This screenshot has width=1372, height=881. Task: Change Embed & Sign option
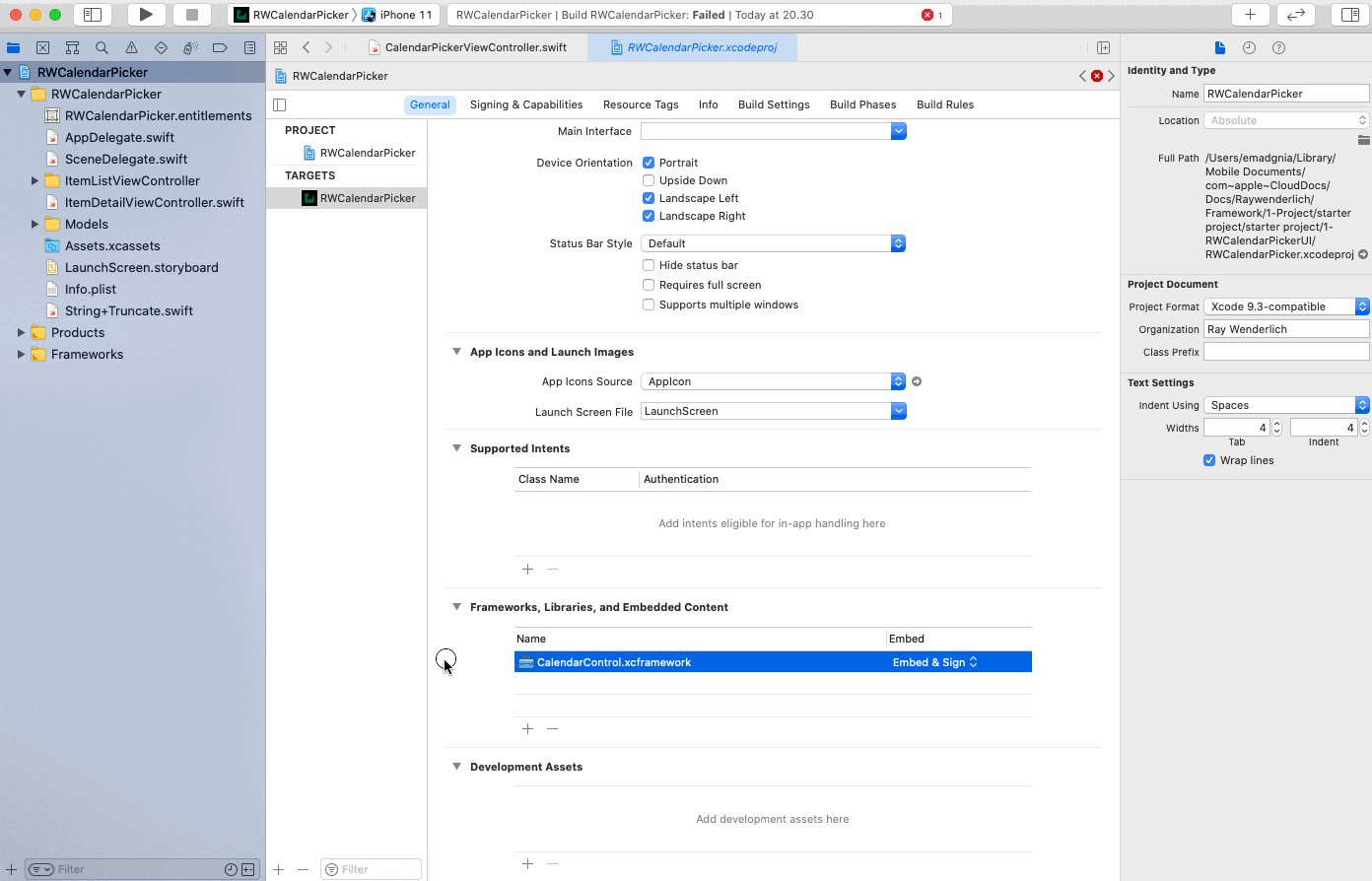[x=934, y=662]
